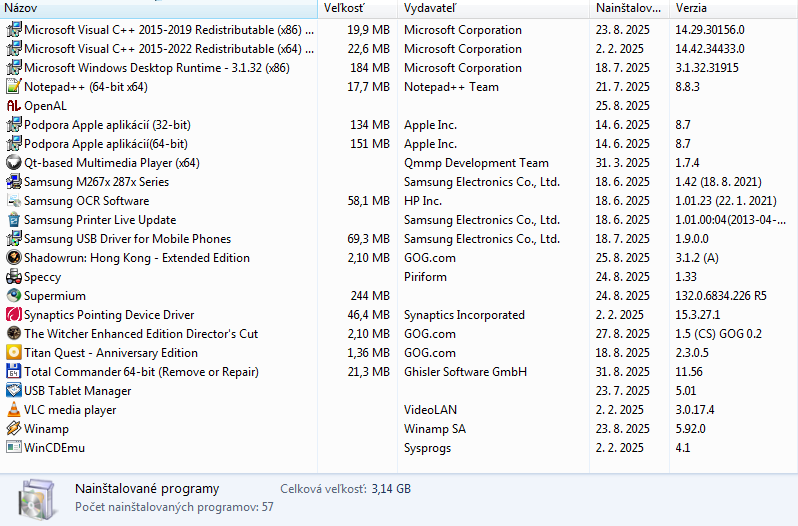This screenshot has height=526, width=798.
Task: Click the USB Tablet Manager icon
Action: click(x=14, y=391)
